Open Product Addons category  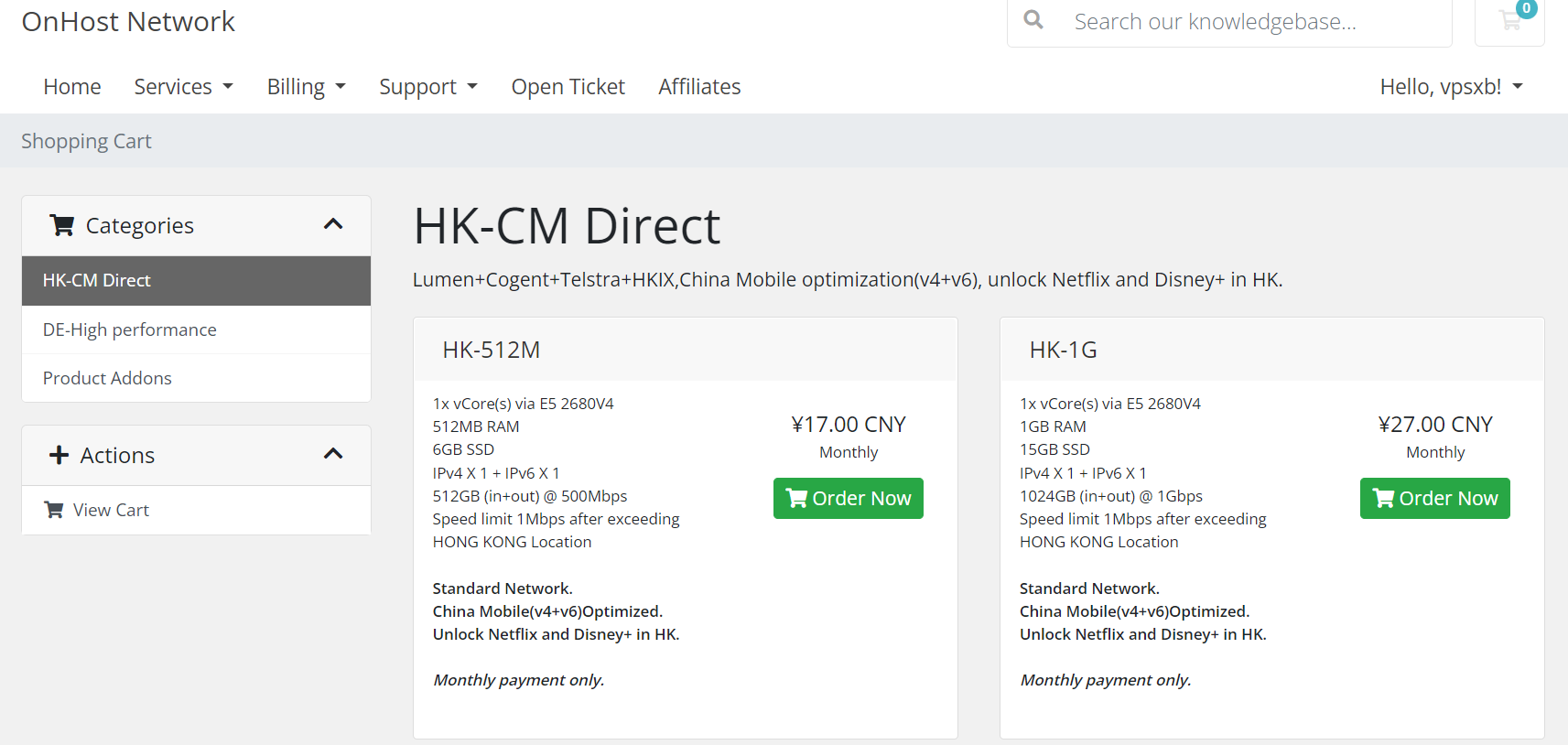pos(196,378)
